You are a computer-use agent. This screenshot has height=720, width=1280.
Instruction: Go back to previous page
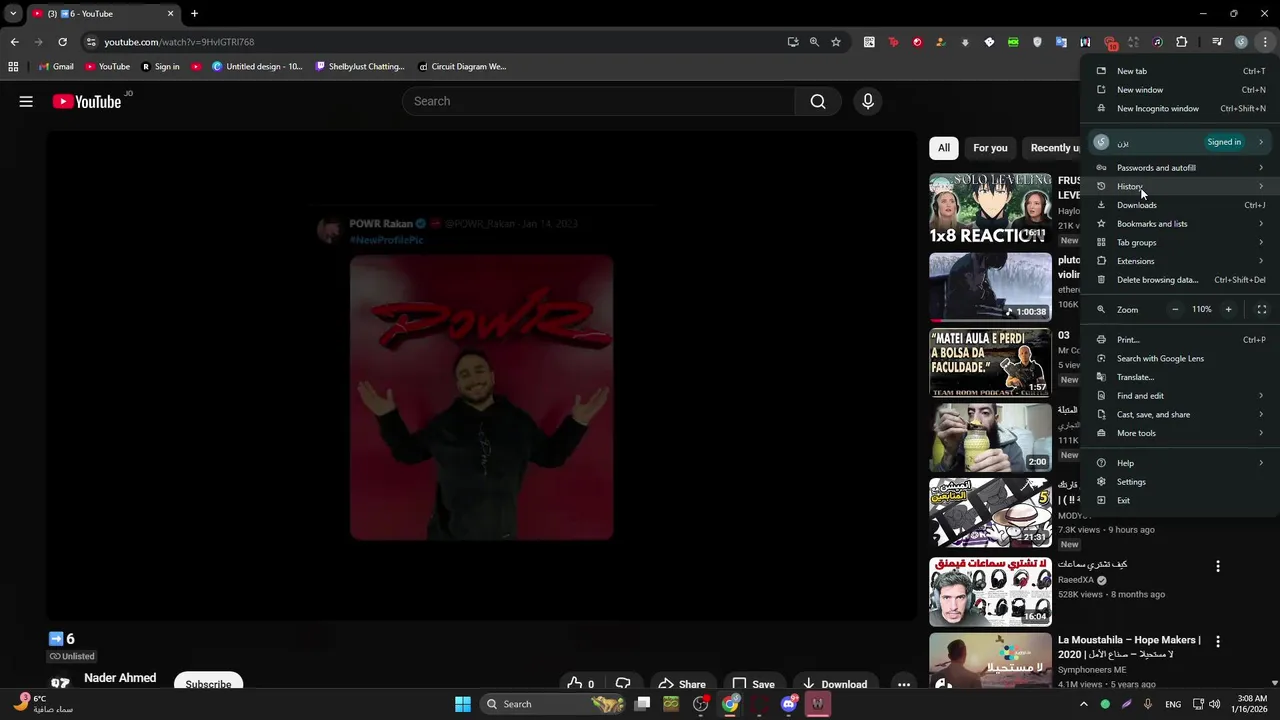[14, 42]
